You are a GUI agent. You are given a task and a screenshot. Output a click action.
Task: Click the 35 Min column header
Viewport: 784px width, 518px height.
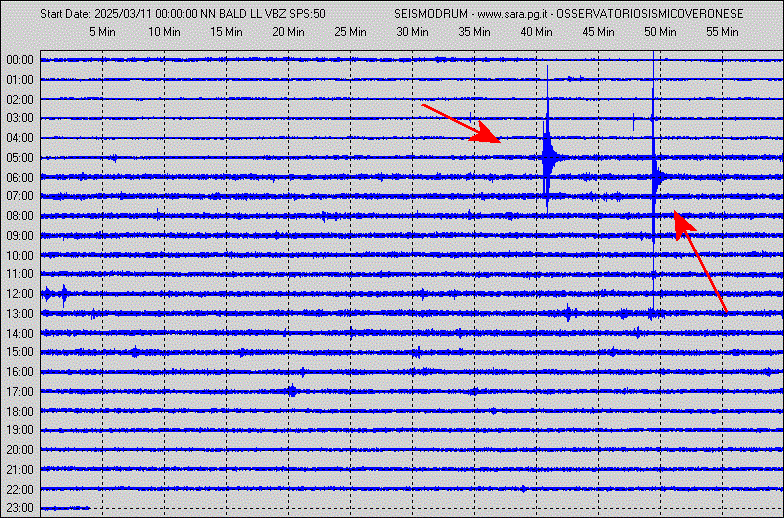click(x=474, y=32)
